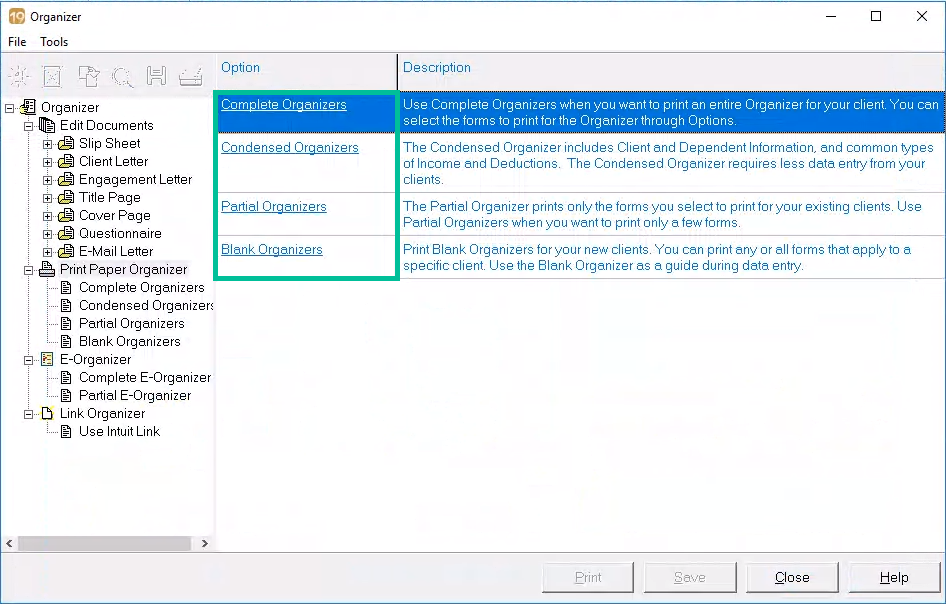Click the horizontal scrollbar thumb under tree
Image resolution: width=946 pixels, height=604 pixels.
104,544
